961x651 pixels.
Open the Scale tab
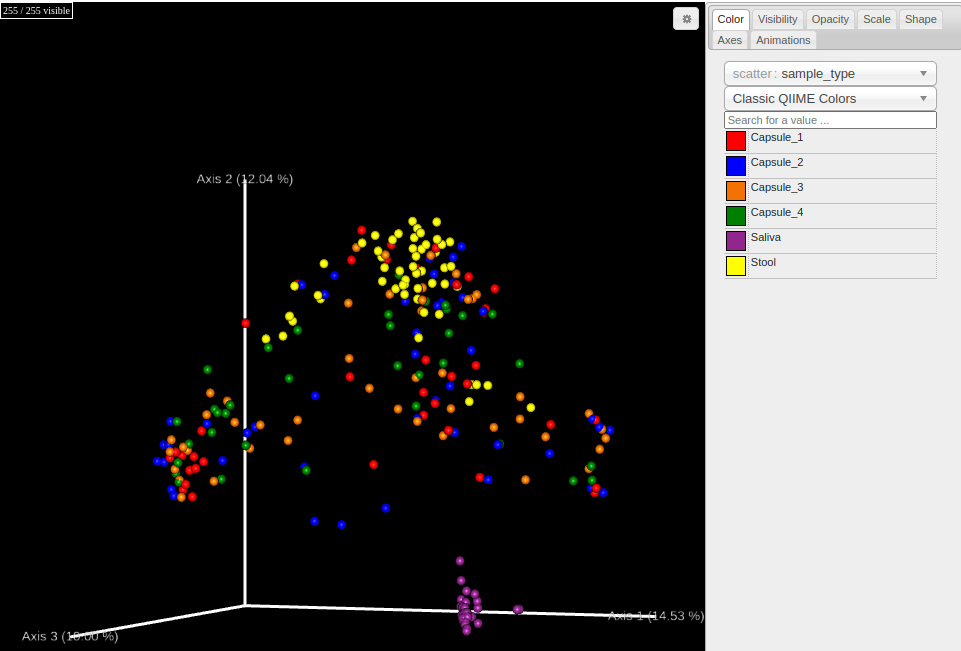[876, 19]
